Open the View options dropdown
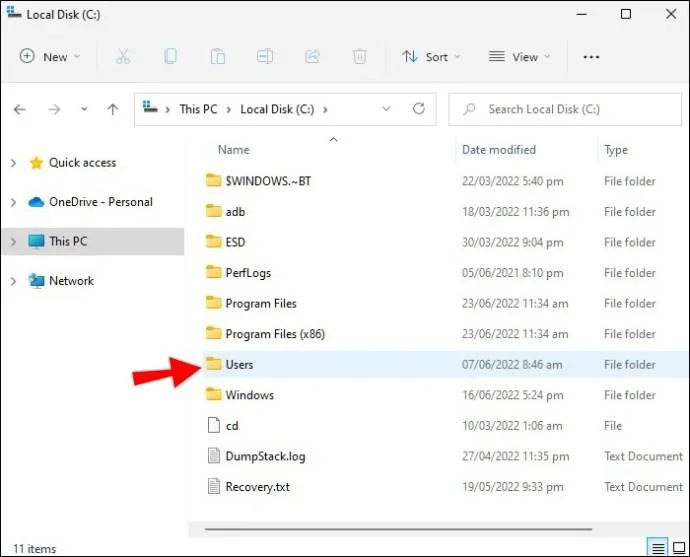This screenshot has width=690, height=557. tap(519, 57)
